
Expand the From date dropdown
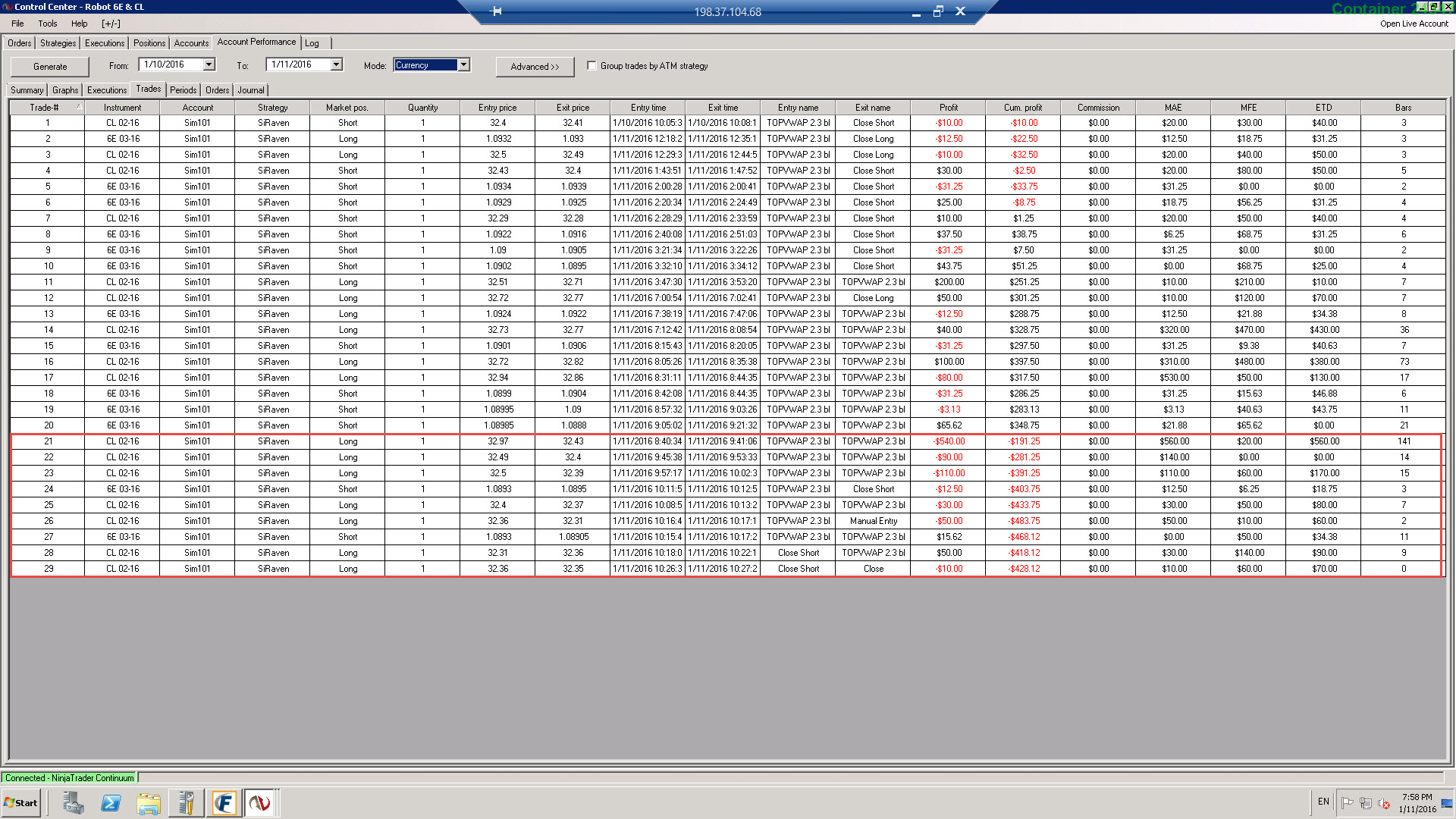point(209,65)
